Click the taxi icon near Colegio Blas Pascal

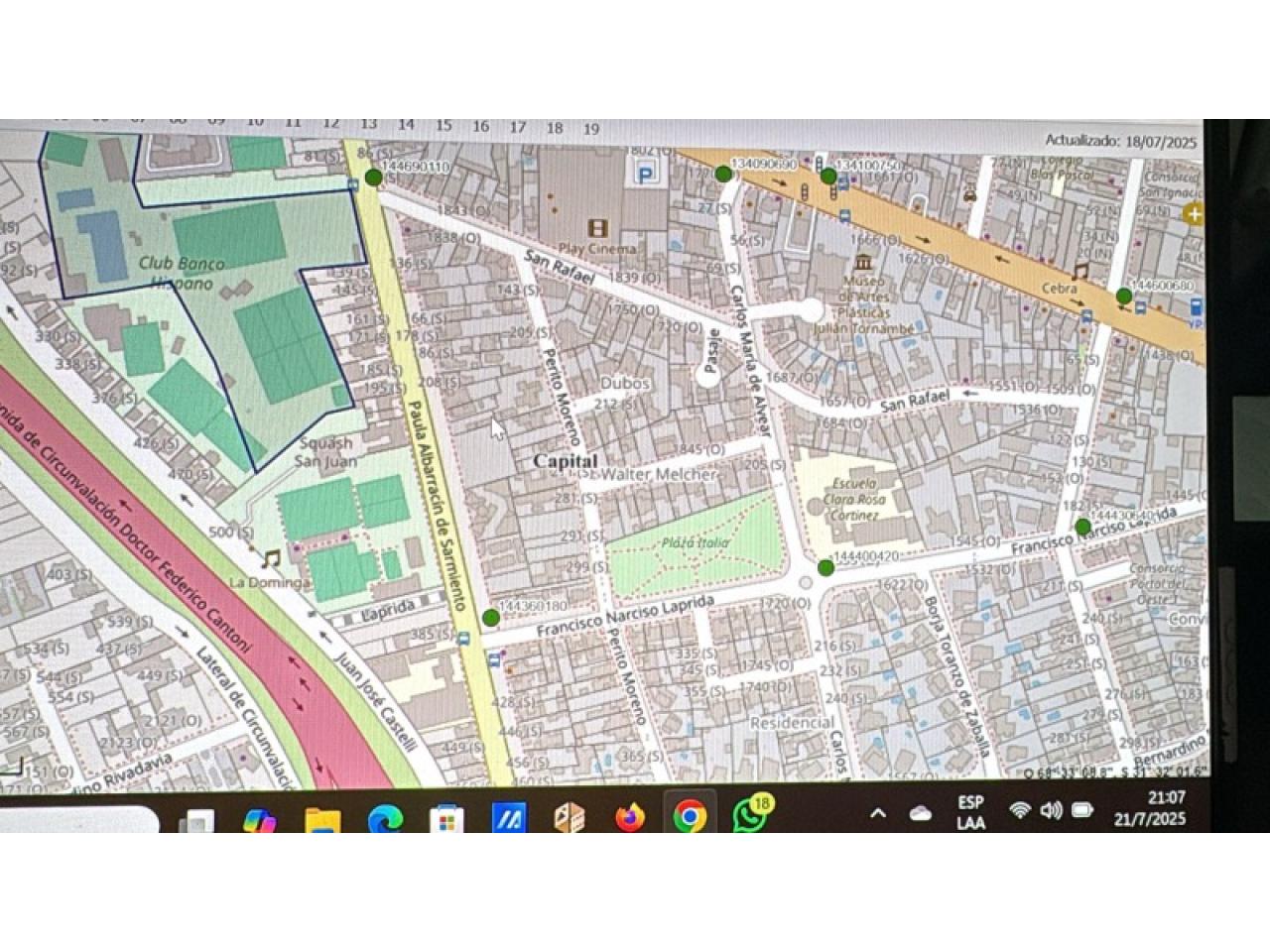pos(970,194)
